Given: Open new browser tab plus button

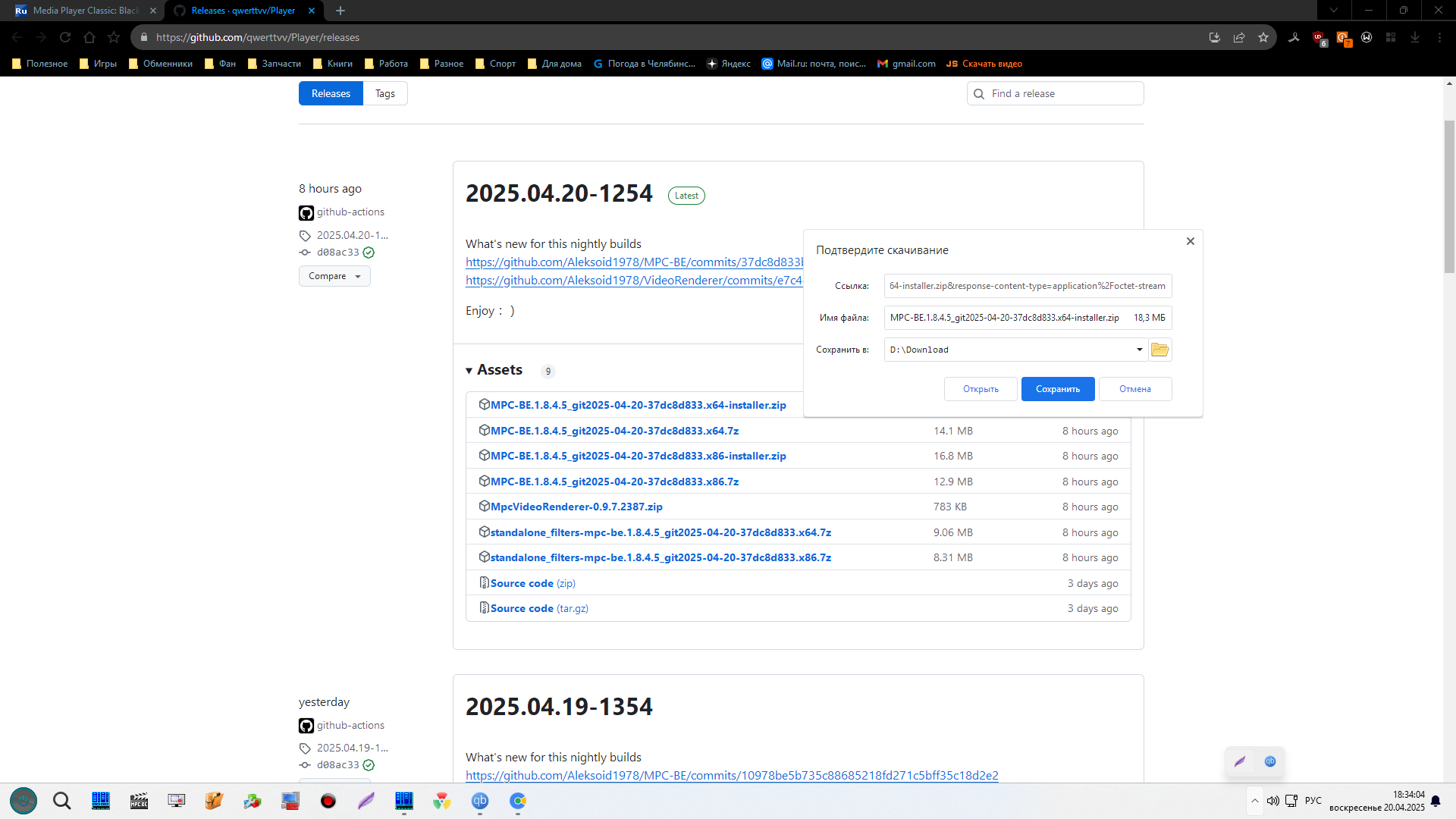Looking at the screenshot, I should 340,11.
